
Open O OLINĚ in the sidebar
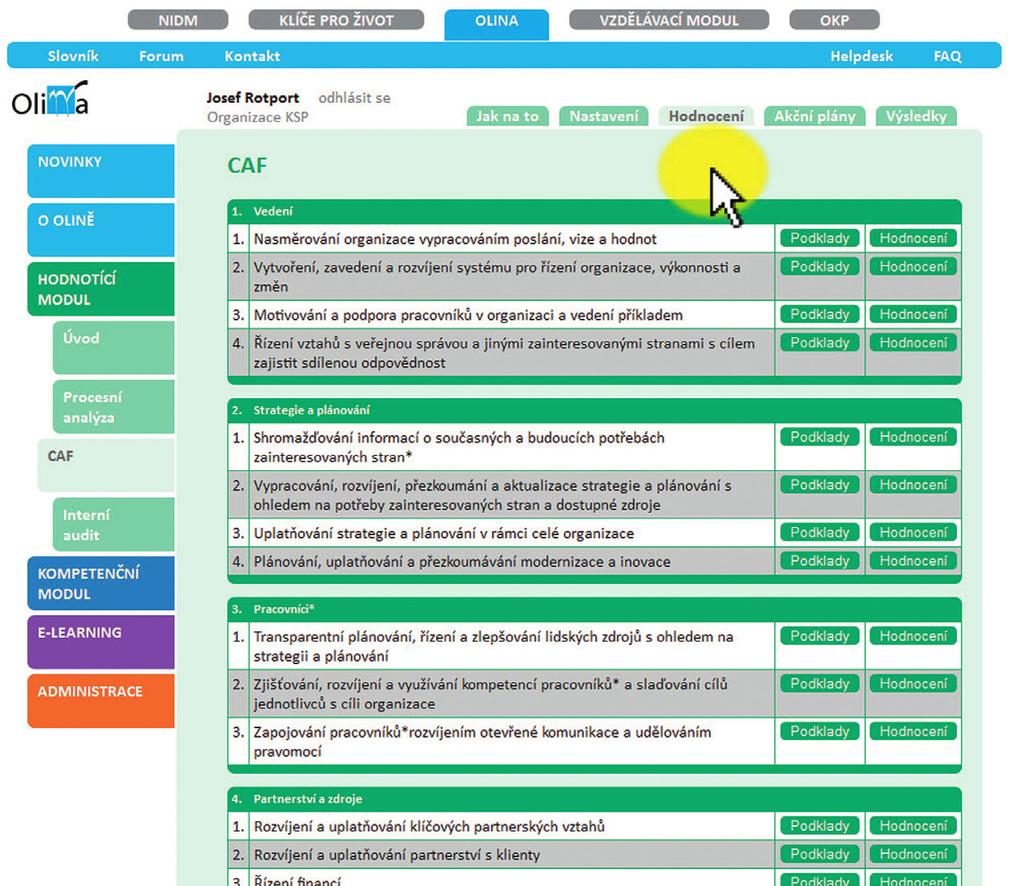click(x=101, y=230)
